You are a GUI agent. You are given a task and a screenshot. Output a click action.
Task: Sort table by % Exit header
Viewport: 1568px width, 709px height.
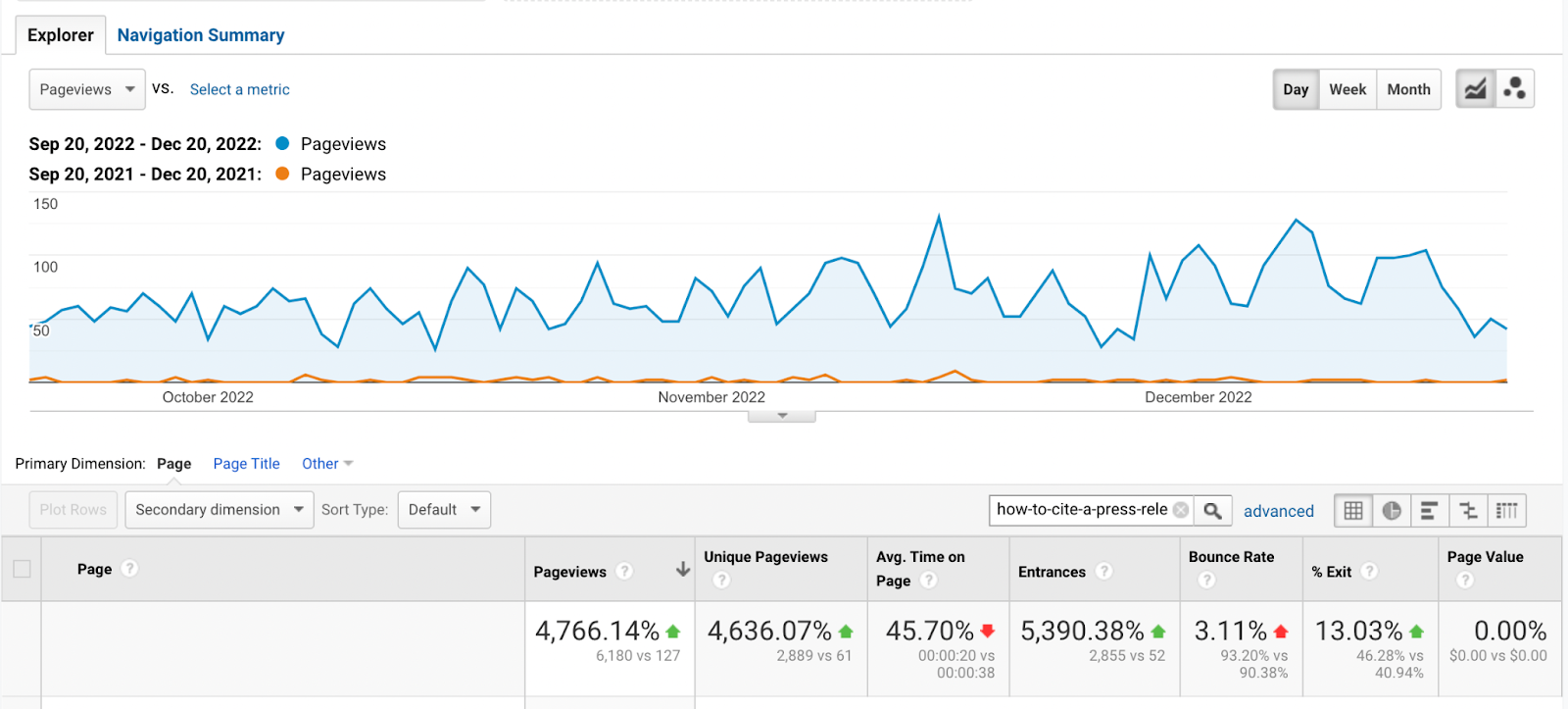1331,572
